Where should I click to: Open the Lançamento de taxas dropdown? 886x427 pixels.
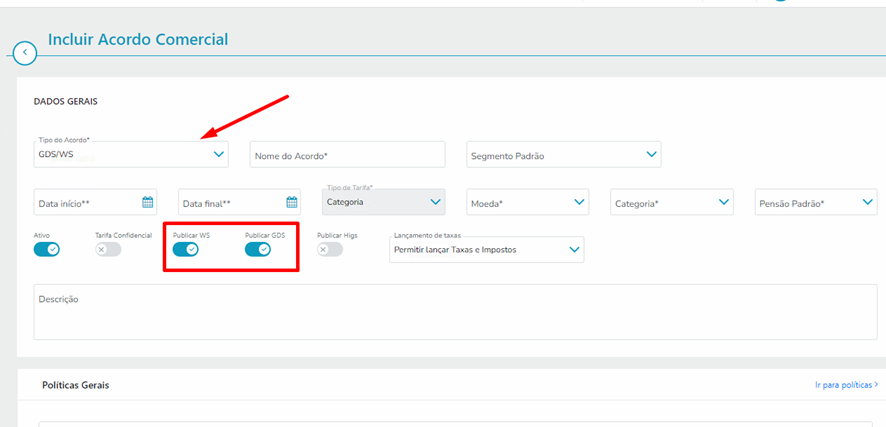click(x=487, y=250)
